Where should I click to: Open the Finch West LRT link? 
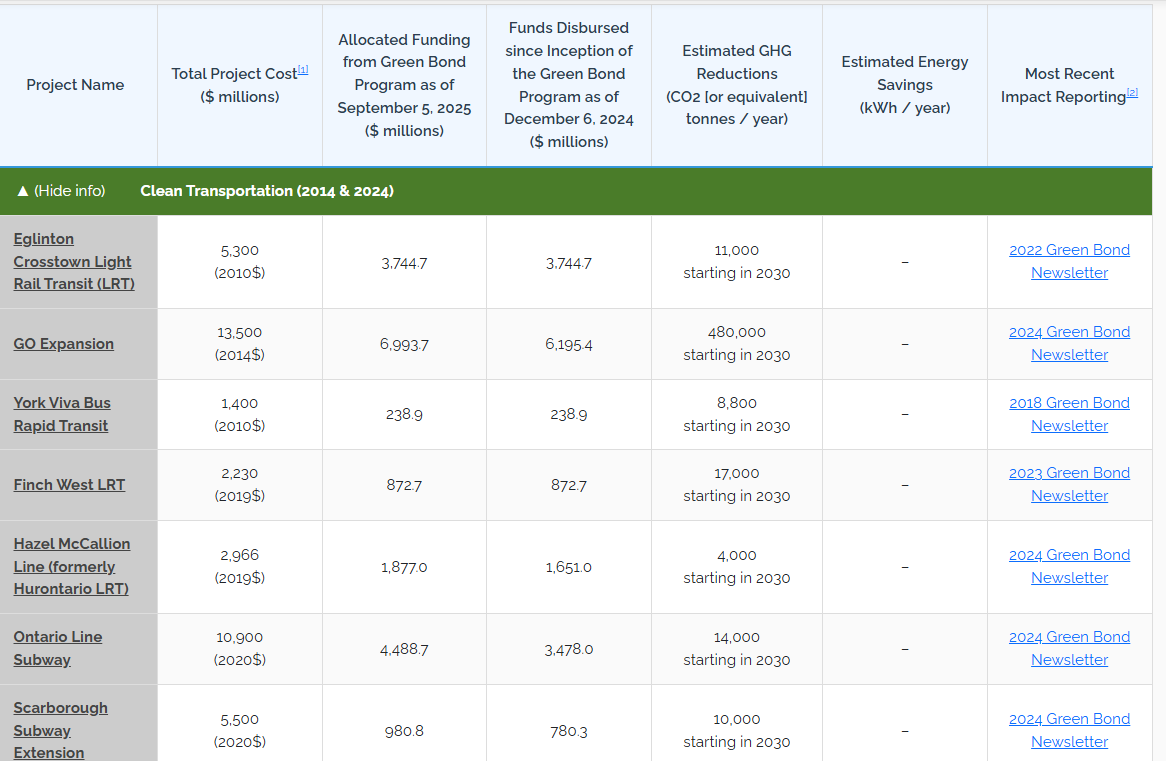(x=69, y=485)
